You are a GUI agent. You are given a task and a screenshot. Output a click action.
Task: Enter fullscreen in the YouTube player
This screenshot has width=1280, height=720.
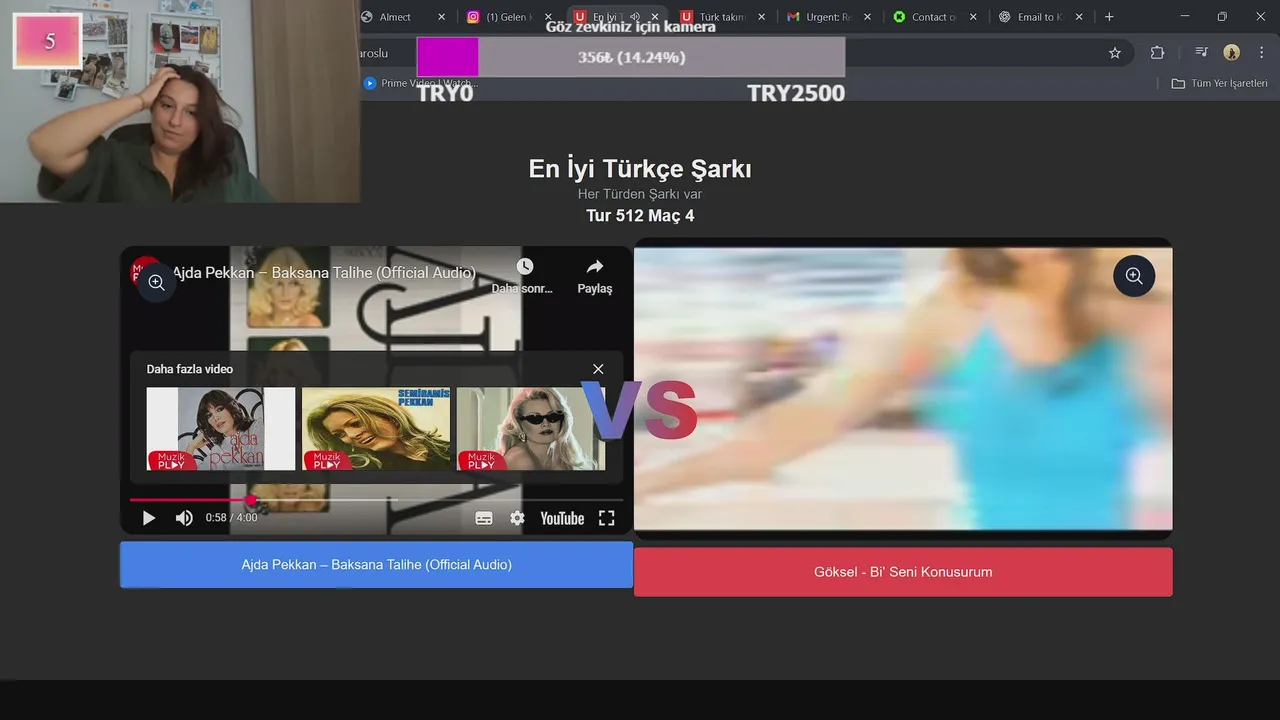click(606, 518)
